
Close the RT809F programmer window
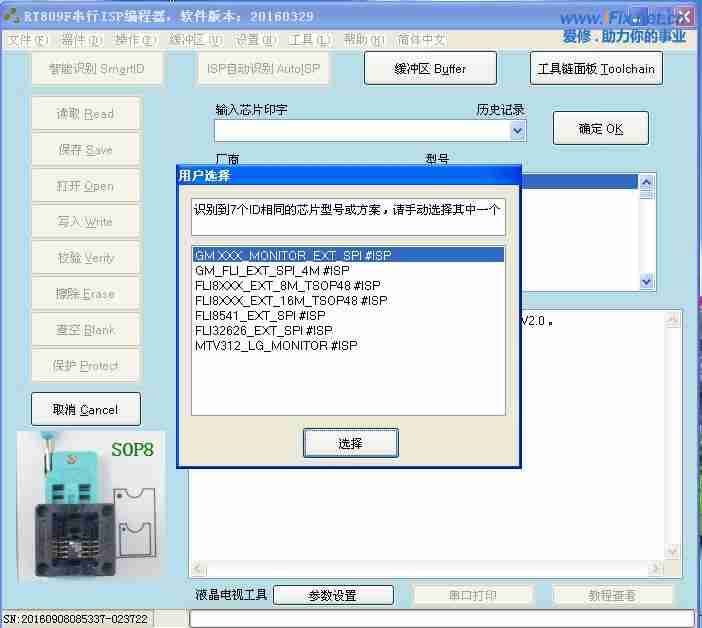click(x=683, y=17)
